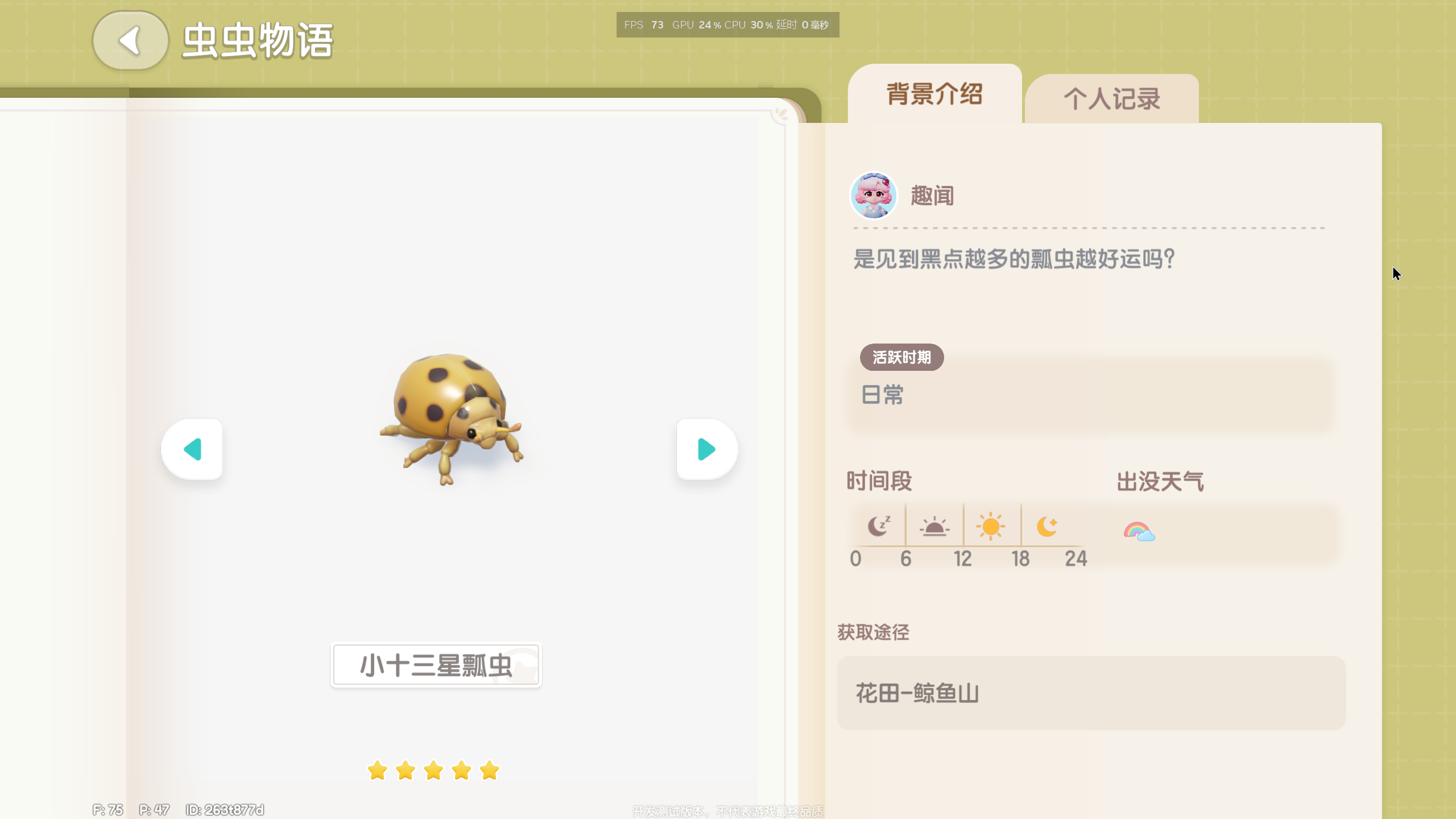Go to next insect with right arrow
Screen dimensions: 1456x819
pos(707,449)
